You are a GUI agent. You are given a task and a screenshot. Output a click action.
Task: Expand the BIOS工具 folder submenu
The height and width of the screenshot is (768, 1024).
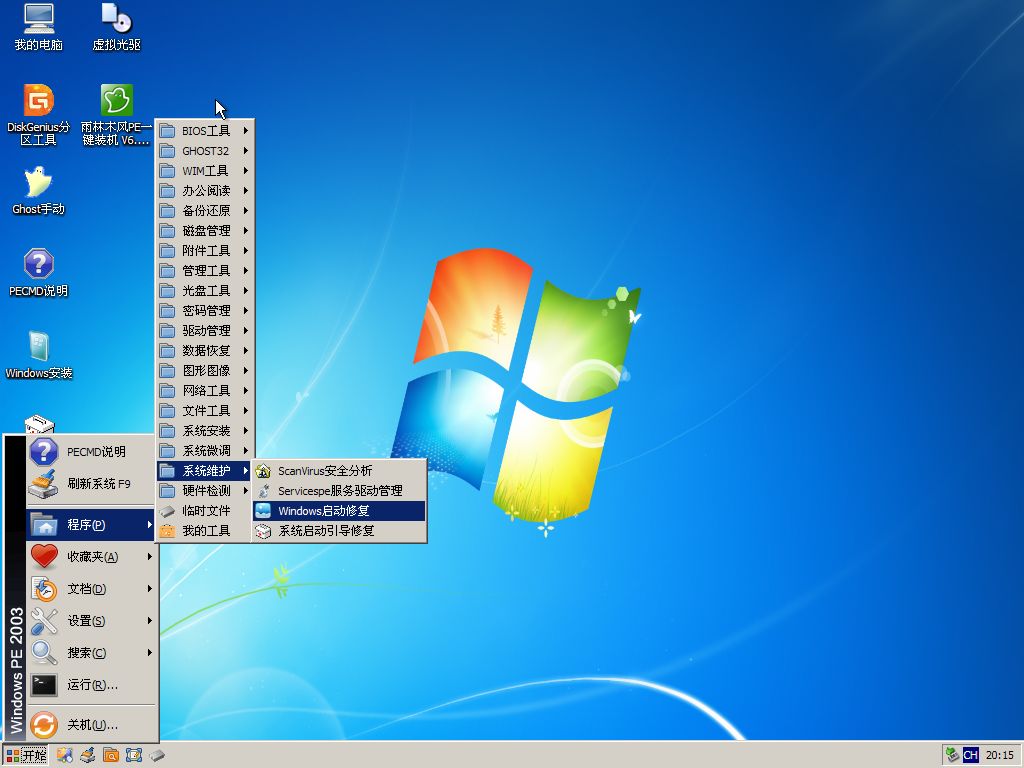(205, 131)
